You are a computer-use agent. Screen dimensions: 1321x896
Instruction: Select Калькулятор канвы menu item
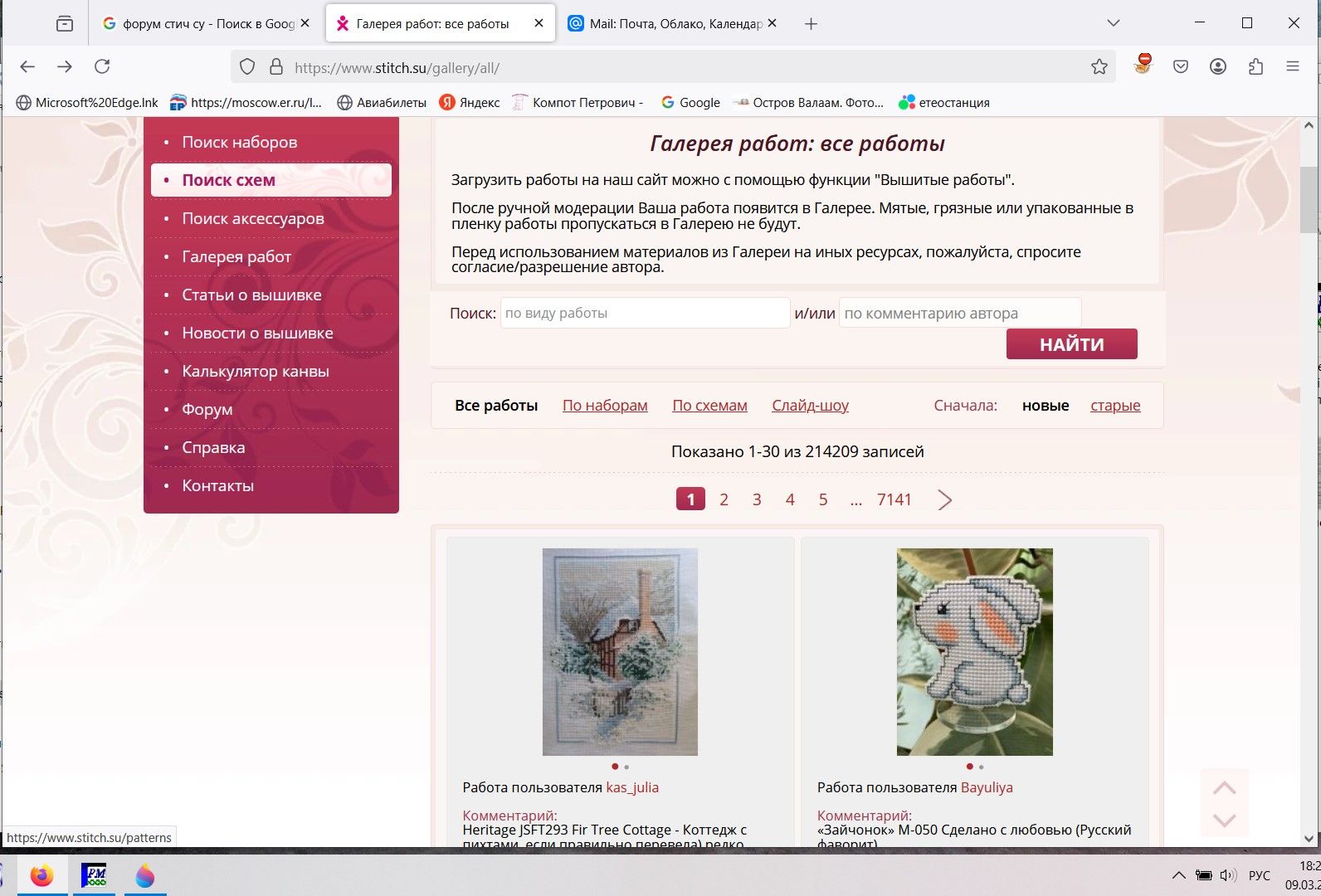[x=256, y=372]
